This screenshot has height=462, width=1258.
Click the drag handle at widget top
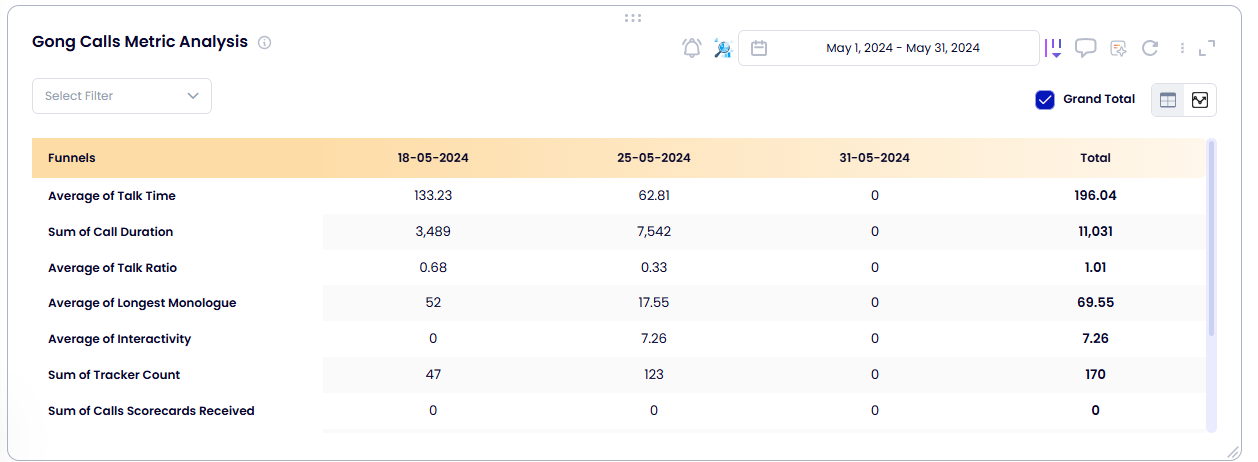pyautogui.click(x=632, y=18)
